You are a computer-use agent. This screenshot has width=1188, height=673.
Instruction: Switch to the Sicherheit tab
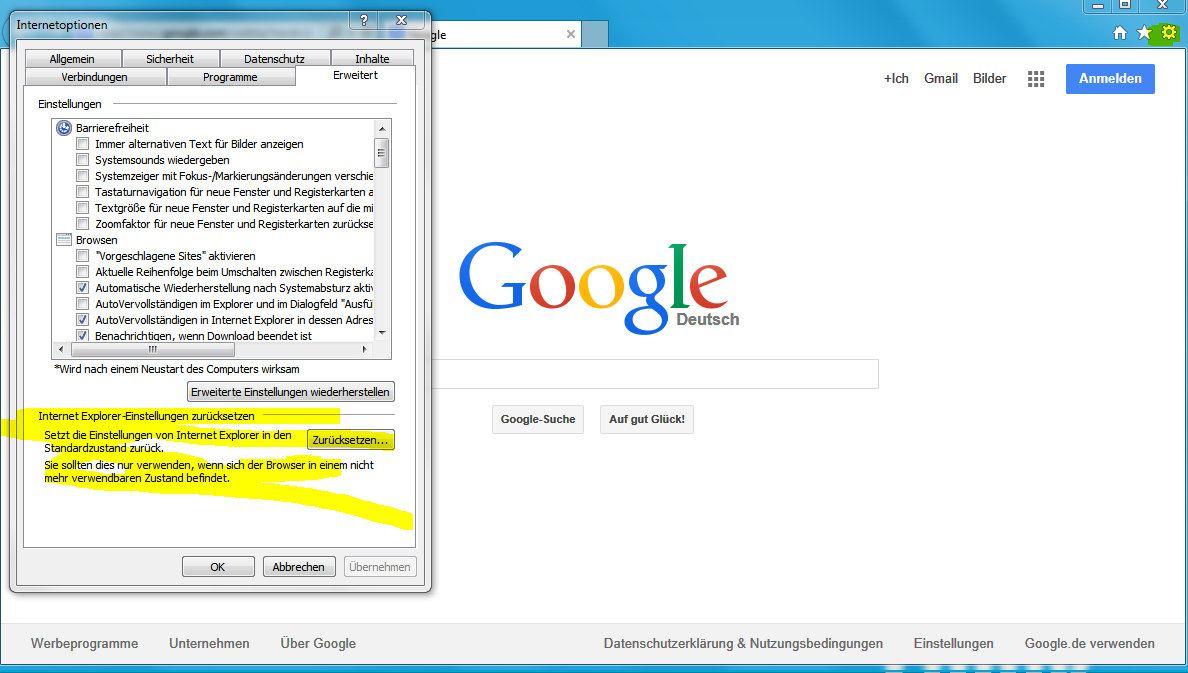[170, 58]
